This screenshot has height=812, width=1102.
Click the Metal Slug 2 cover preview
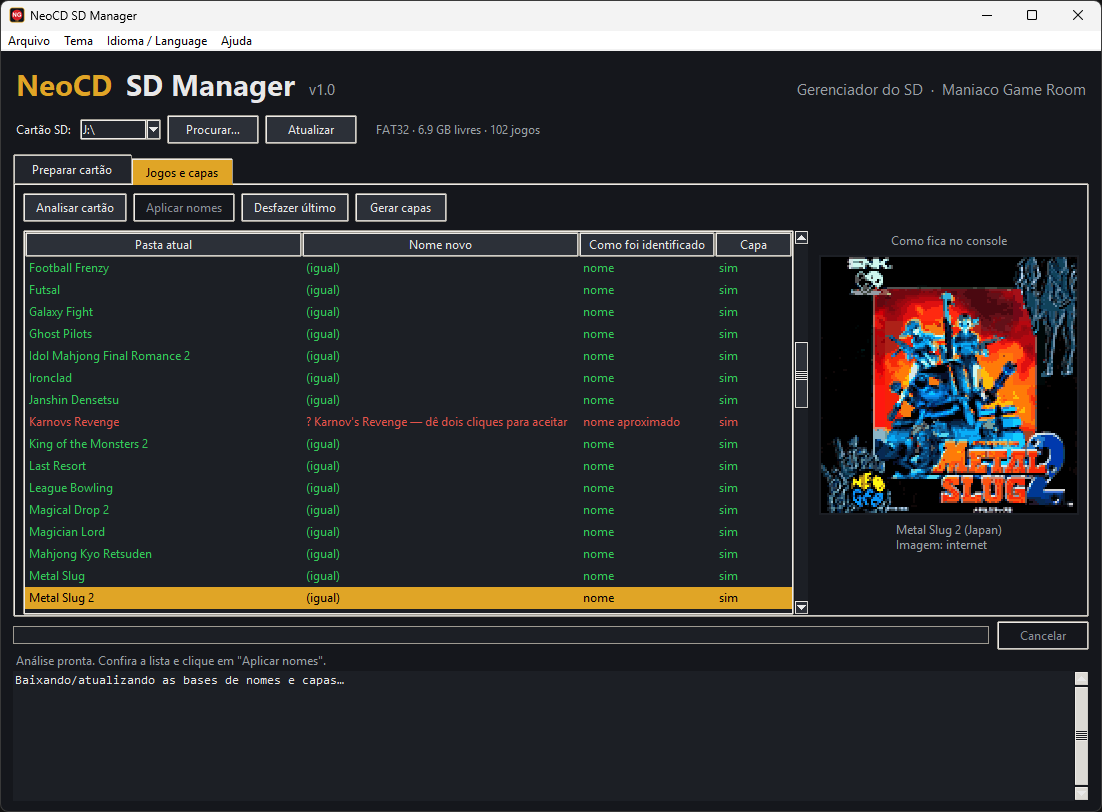949,385
